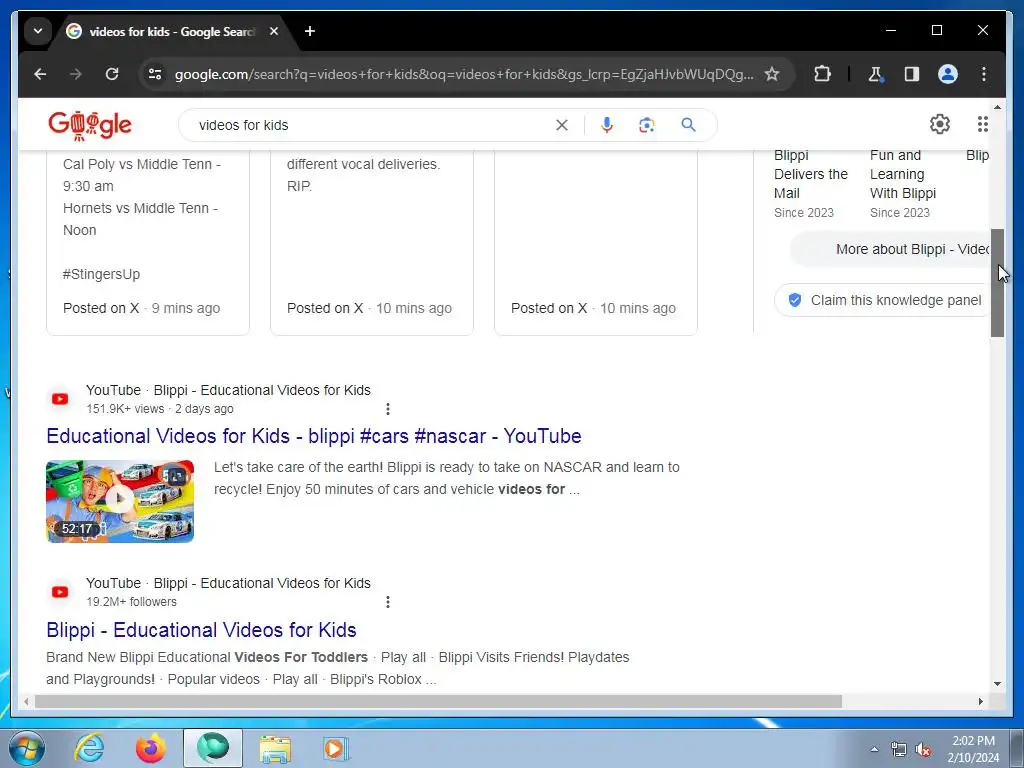Search by image with Google Lens icon
Viewport: 1024px width, 768px height.
[647, 125]
